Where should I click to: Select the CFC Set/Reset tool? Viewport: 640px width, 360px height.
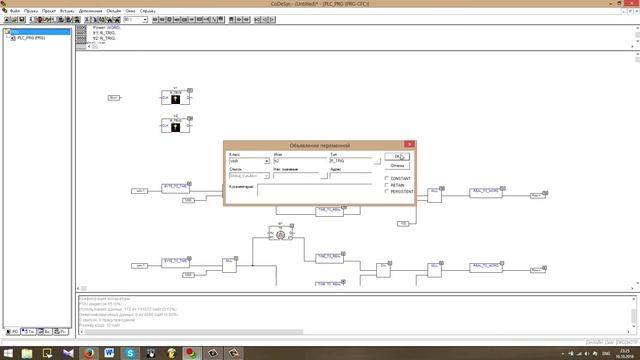pyautogui.click(x=214, y=20)
